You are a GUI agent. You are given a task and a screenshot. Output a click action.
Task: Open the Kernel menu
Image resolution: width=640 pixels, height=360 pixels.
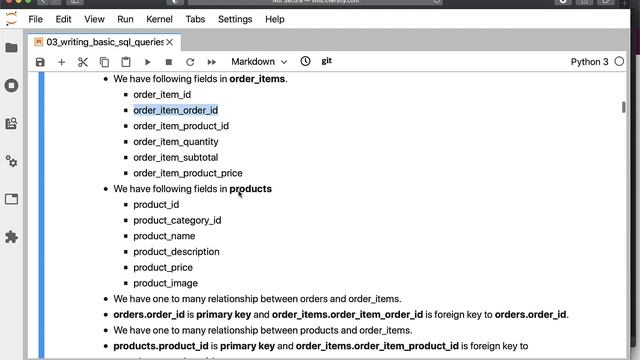[159, 19]
